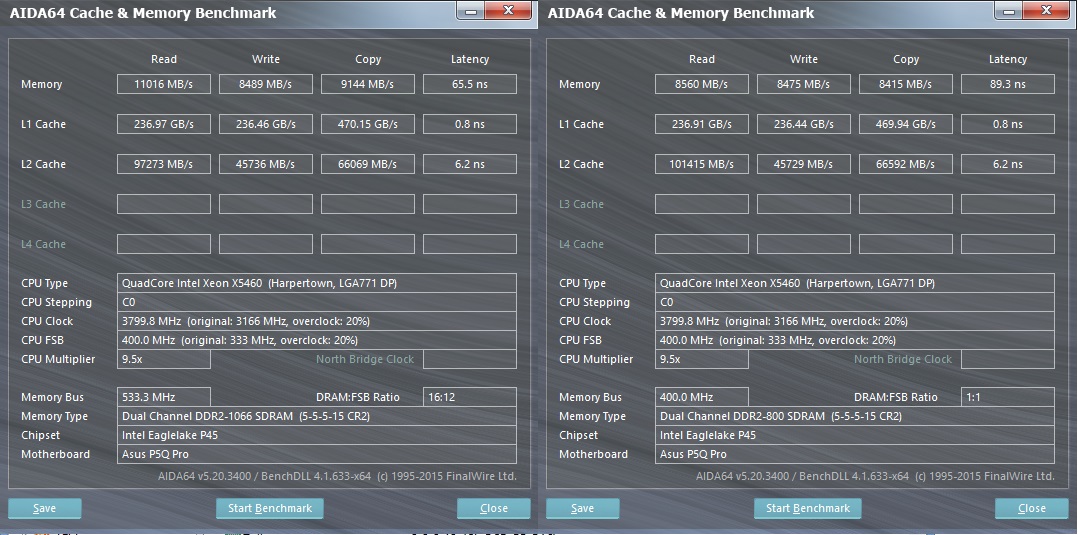The width and height of the screenshot is (1078, 535).
Task: Click the left window's North Bridge Clock empty field
Action: (470, 359)
